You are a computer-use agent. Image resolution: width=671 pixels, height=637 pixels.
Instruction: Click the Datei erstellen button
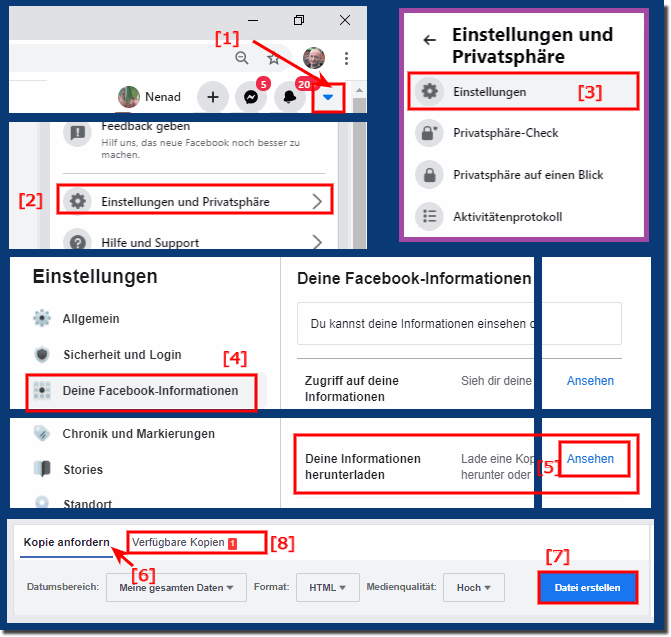[x=587, y=587]
